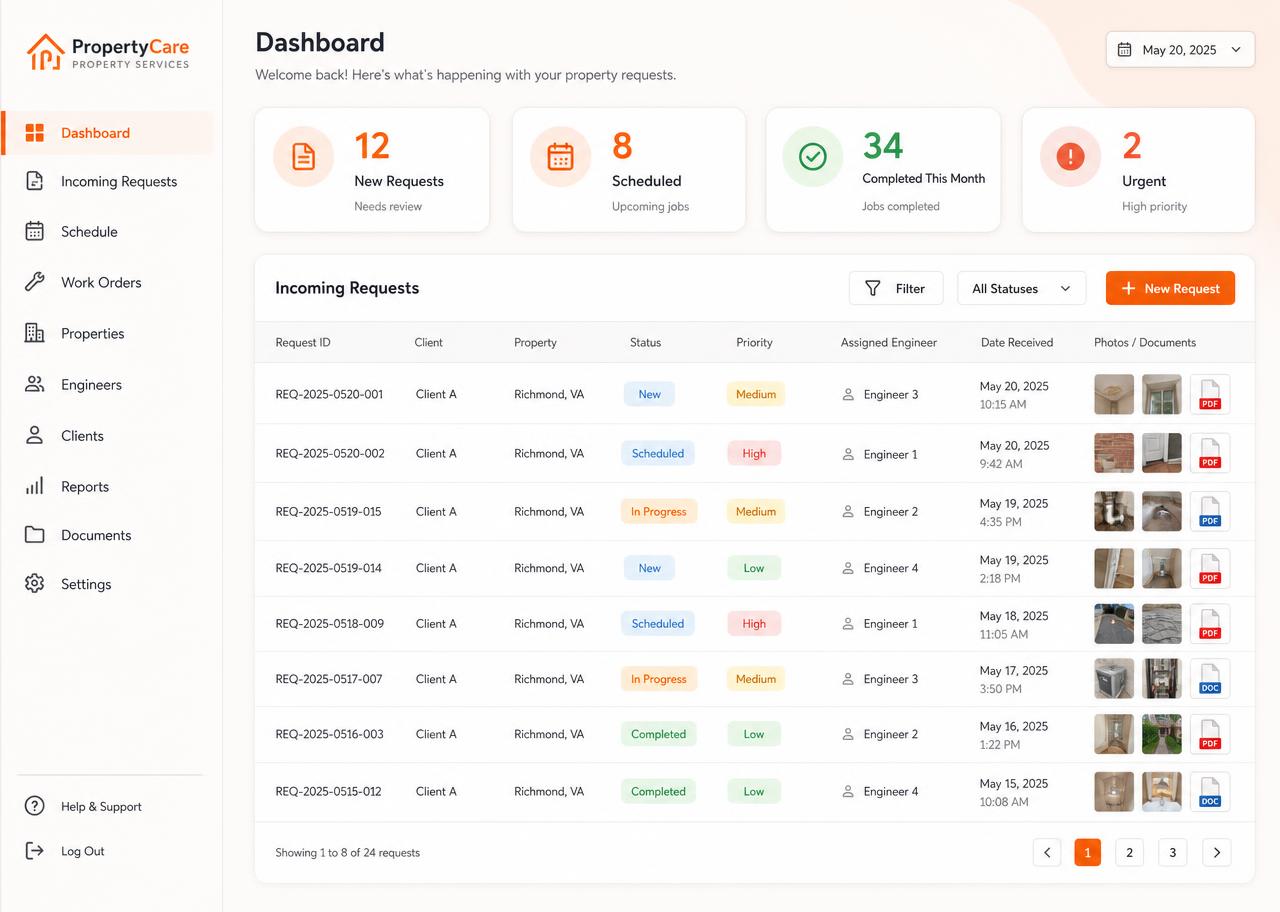The height and width of the screenshot is (912, 1280).
Task: Open the Dashboard sidebar item
Action: 108,133
